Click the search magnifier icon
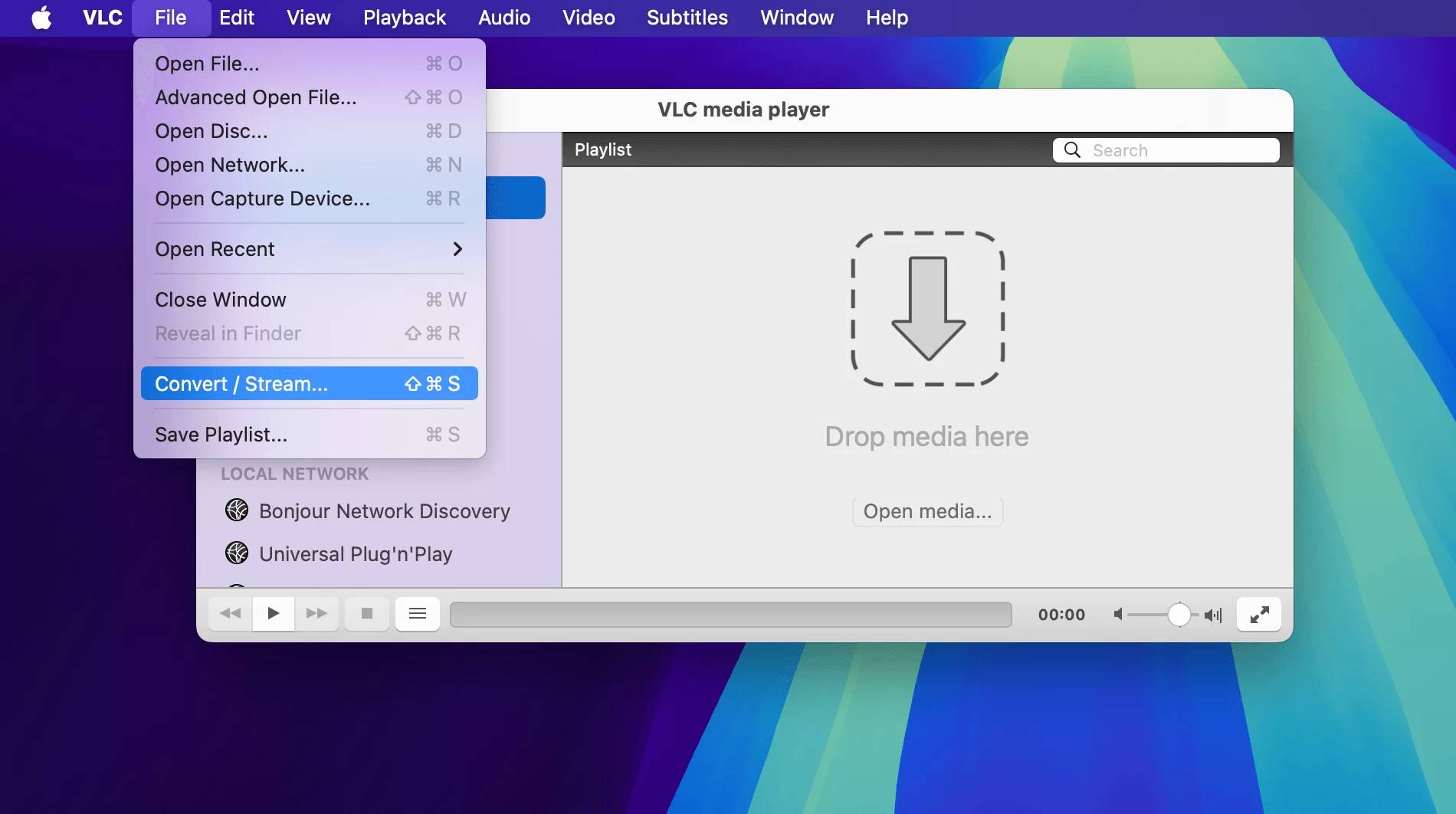 click(x=1073, y=150)
